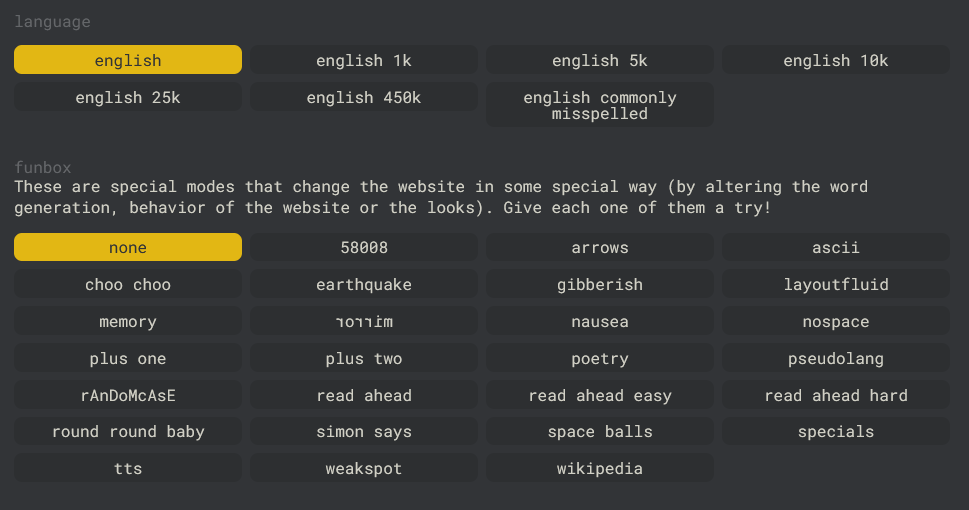Viewport: 969px width, 510px height.
Task: Choose english 5k language
Action: pos(599,60)
